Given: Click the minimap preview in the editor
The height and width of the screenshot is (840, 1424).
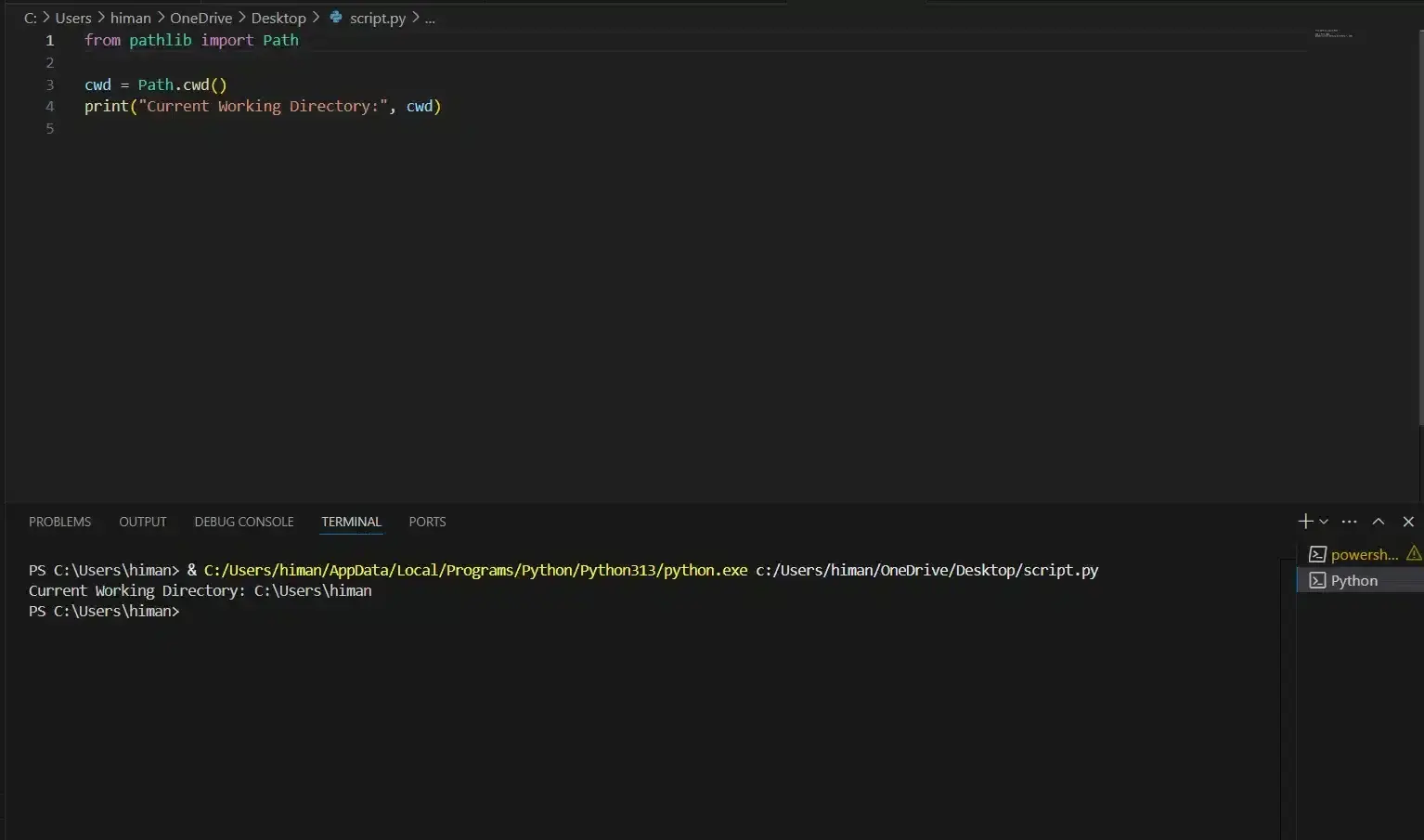Looking at the screenshot, I should [x=1333, y=33].
